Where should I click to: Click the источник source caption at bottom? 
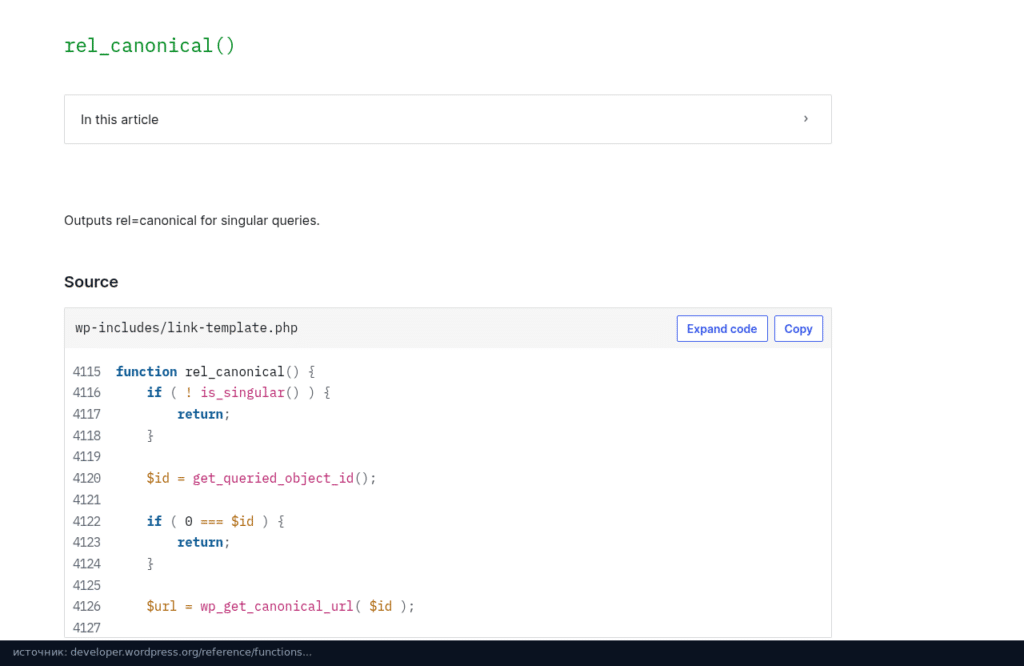162,652
